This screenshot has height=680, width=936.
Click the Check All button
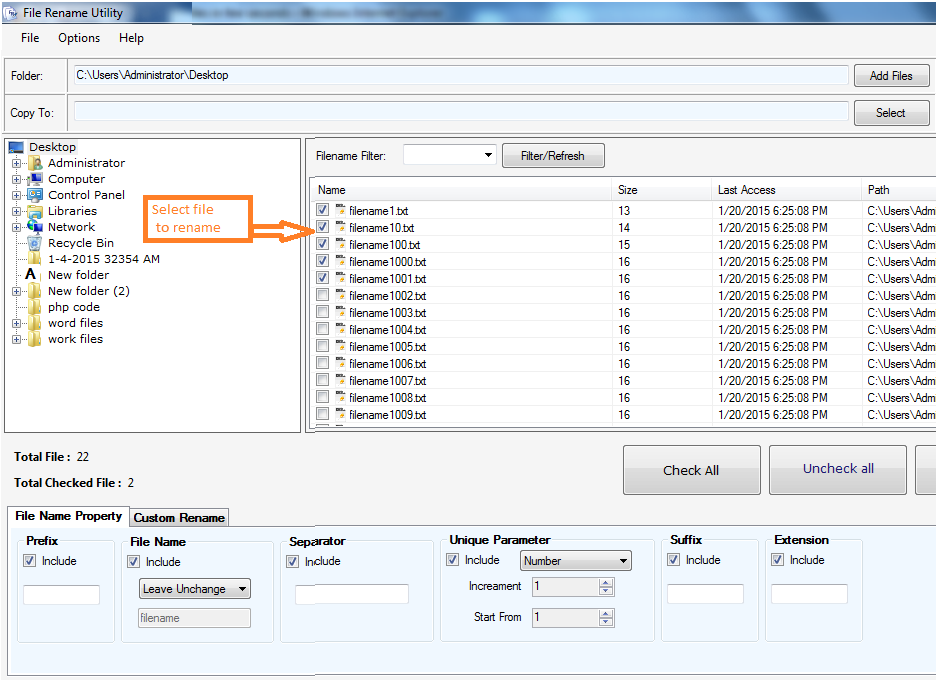(691, 469)
